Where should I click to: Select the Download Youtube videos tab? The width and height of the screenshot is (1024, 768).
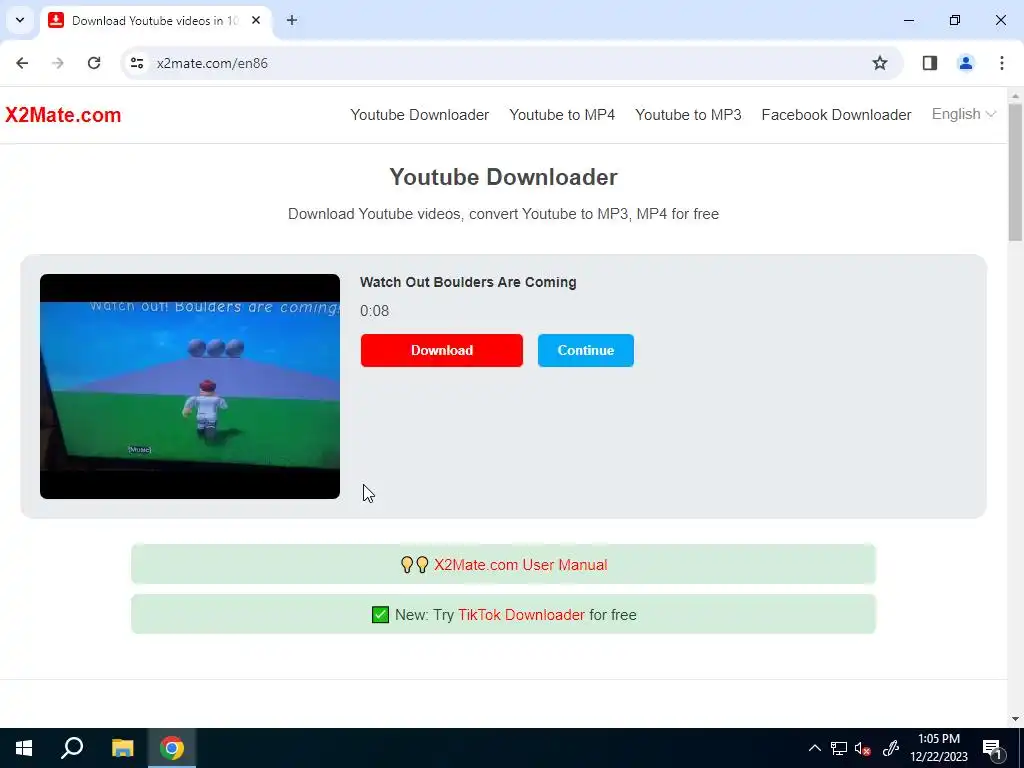(x=155, y=21)
